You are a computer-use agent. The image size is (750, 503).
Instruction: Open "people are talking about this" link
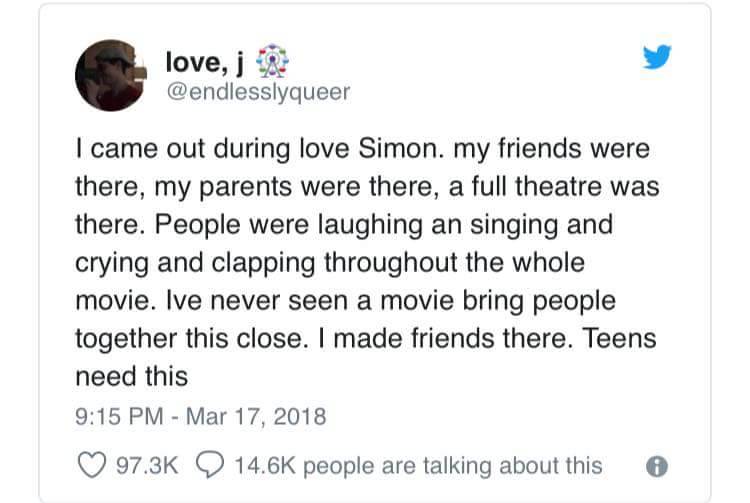(x=452, y=465)
